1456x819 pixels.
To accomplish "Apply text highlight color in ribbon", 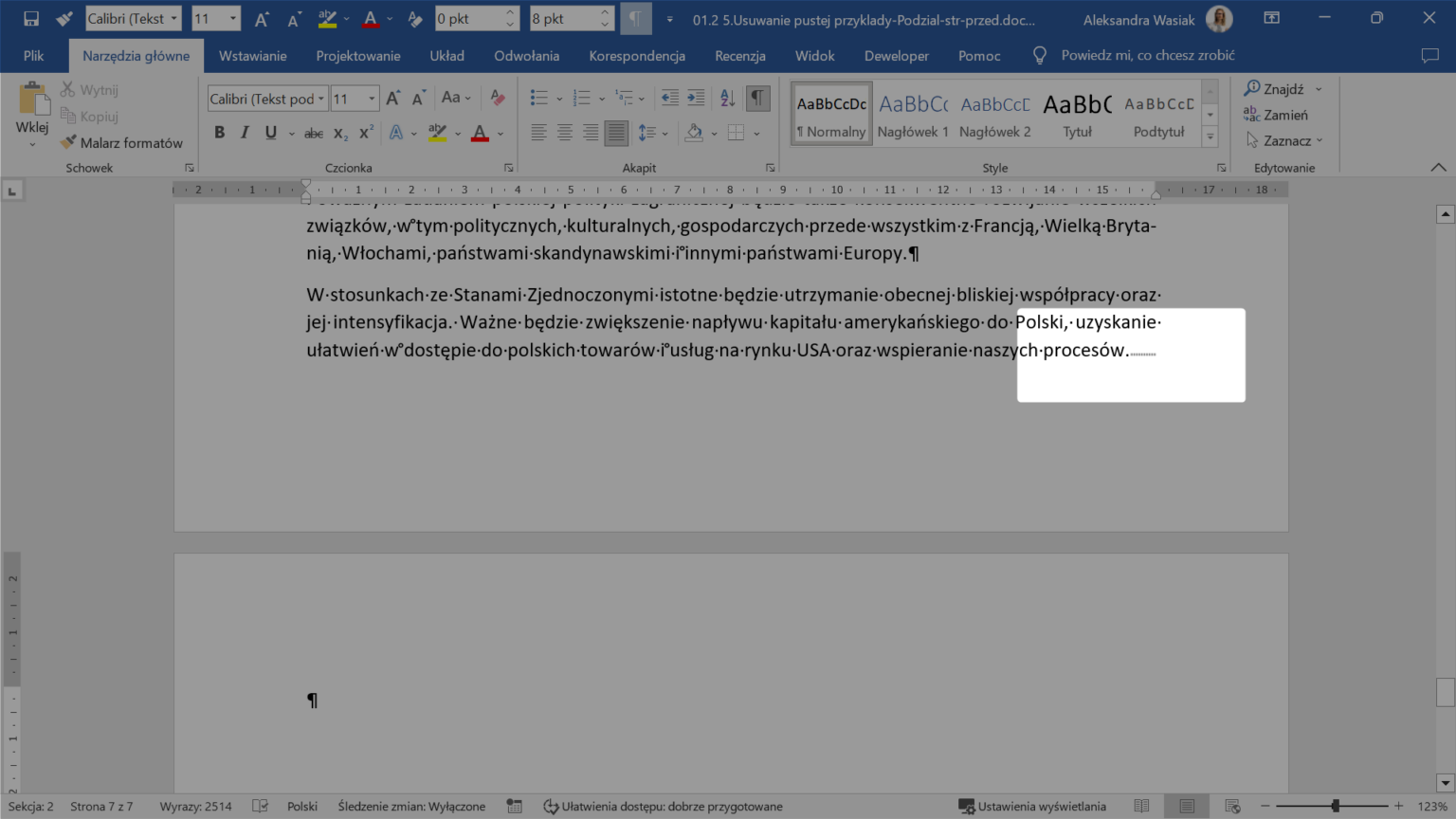I will (437, 133).
